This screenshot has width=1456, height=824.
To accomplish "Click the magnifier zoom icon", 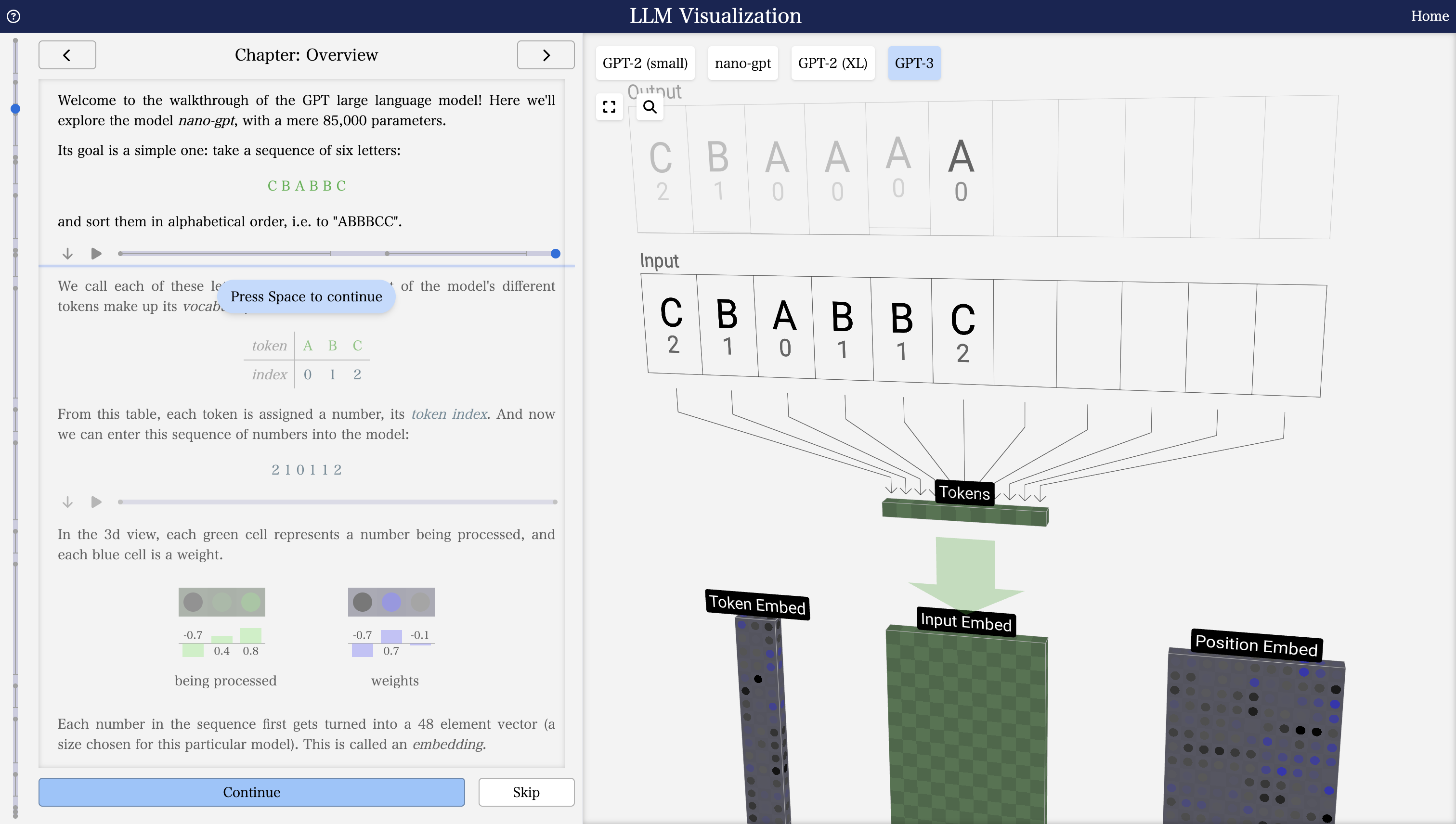I will point(650,107).
